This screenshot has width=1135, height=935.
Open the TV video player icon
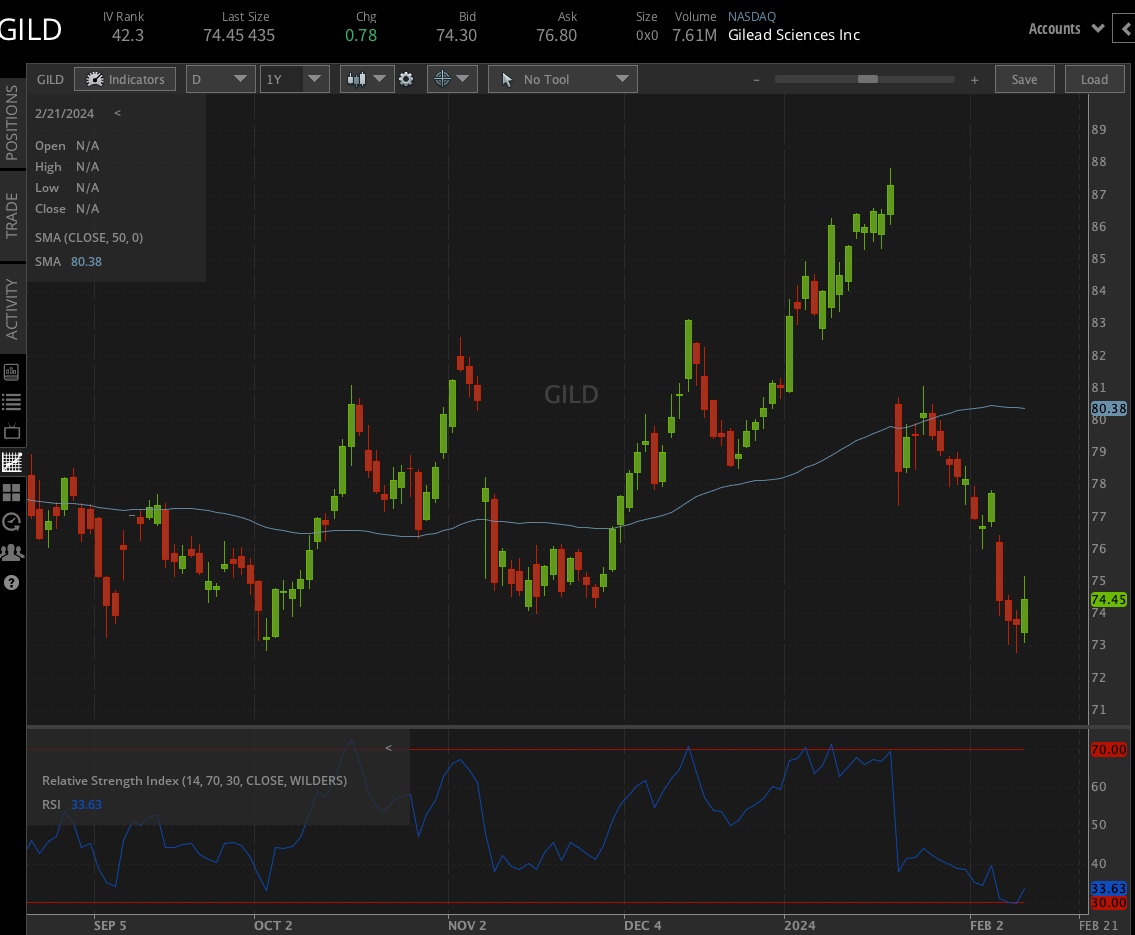12,432
